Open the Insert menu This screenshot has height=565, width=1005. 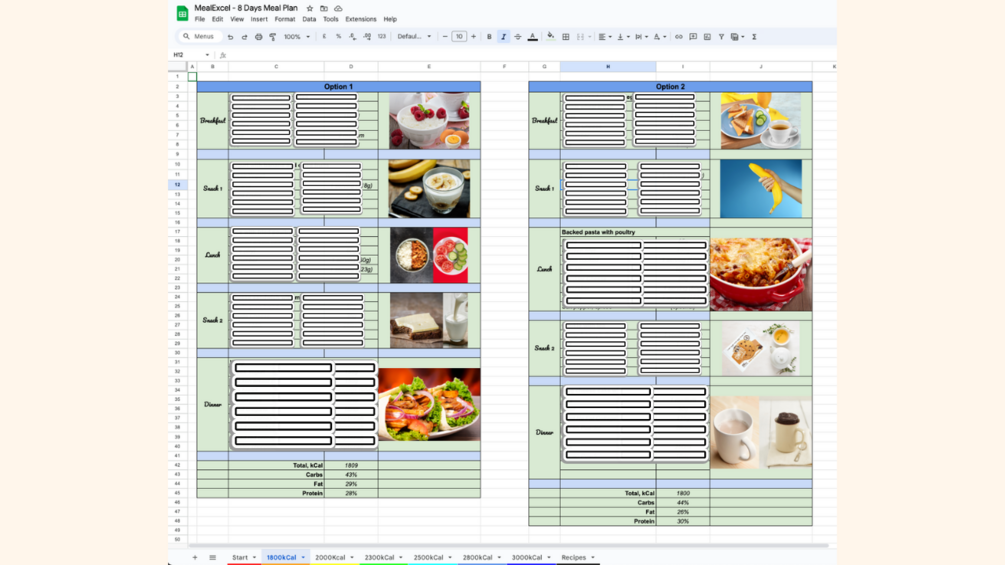(259, 19)
